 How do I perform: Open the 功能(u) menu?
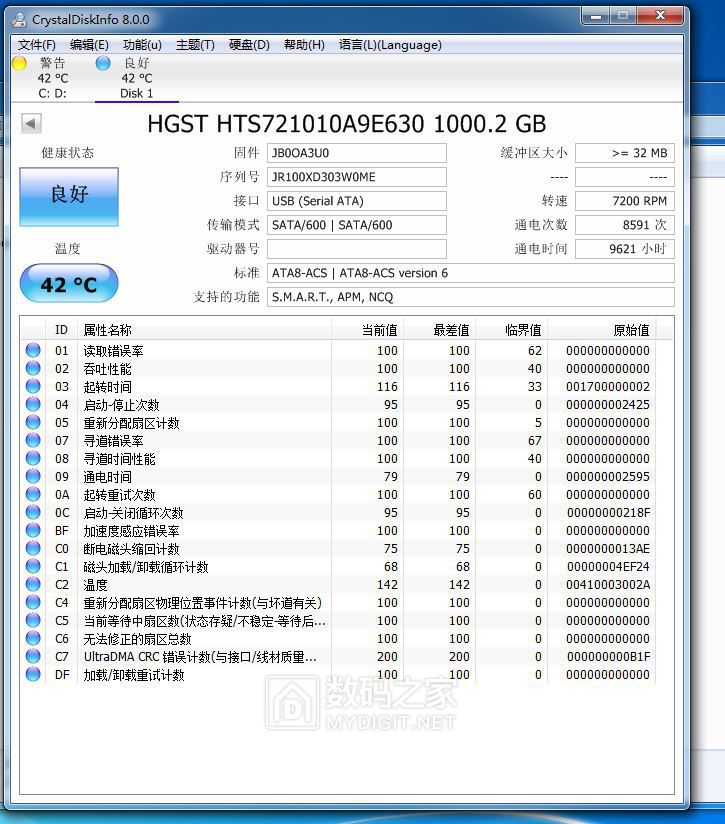(142, 45)
